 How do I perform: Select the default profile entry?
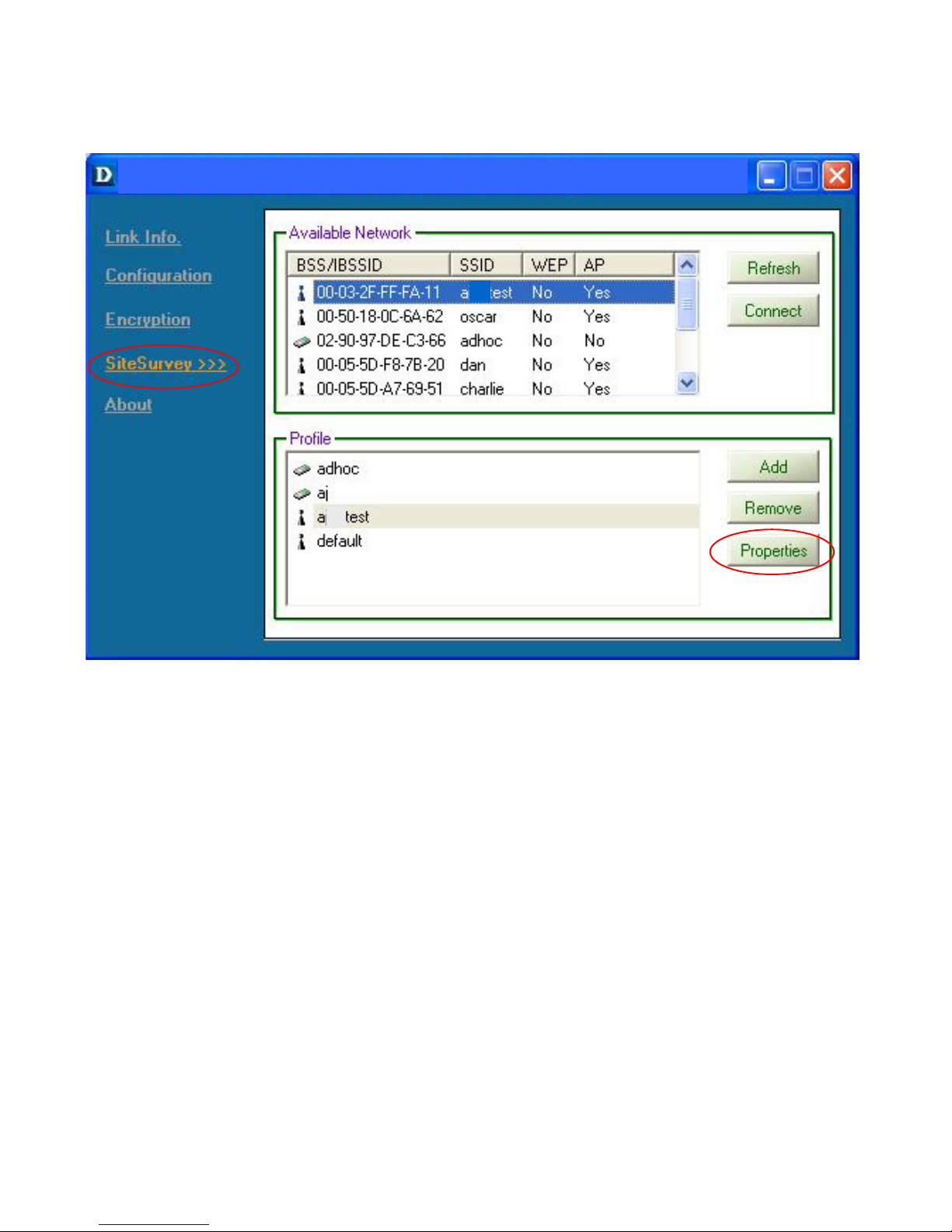(x=340, y=542)
